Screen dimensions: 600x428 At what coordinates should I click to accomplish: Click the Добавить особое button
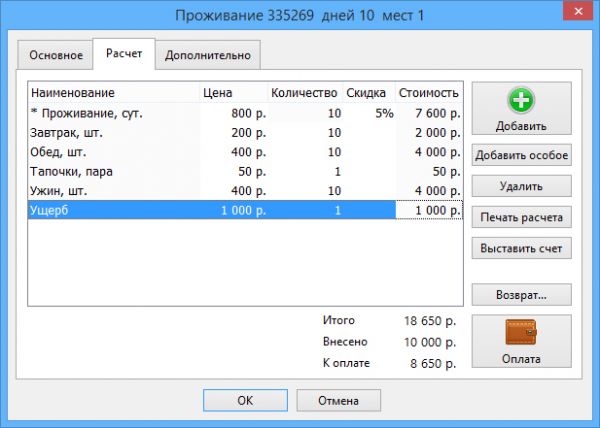[x=522, y=155]
